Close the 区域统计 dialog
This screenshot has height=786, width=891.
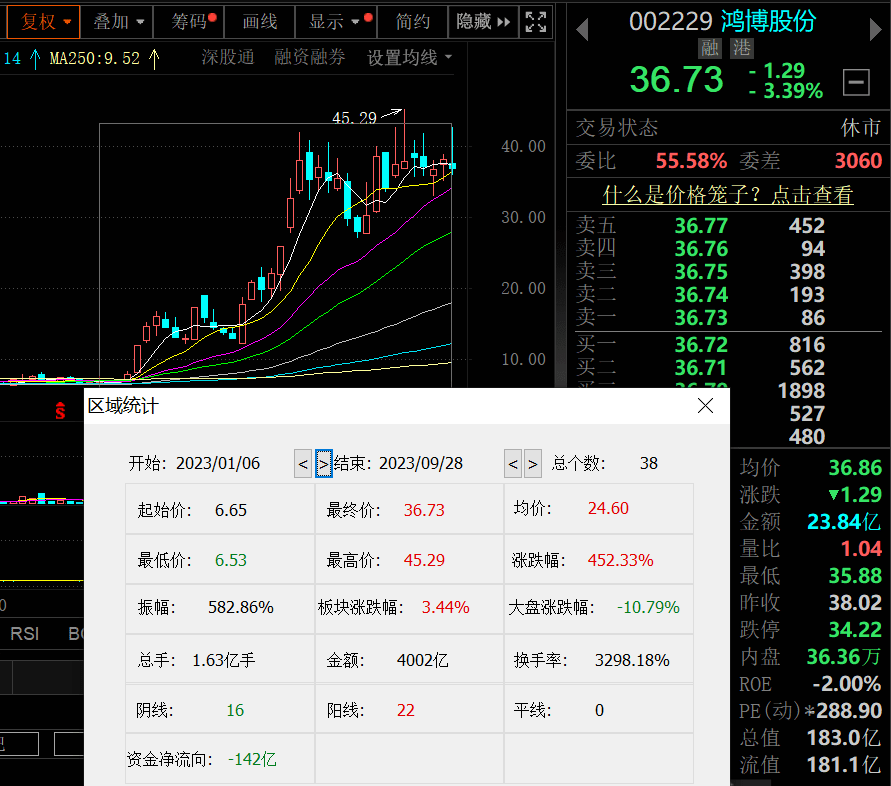(x=705, y=405)
